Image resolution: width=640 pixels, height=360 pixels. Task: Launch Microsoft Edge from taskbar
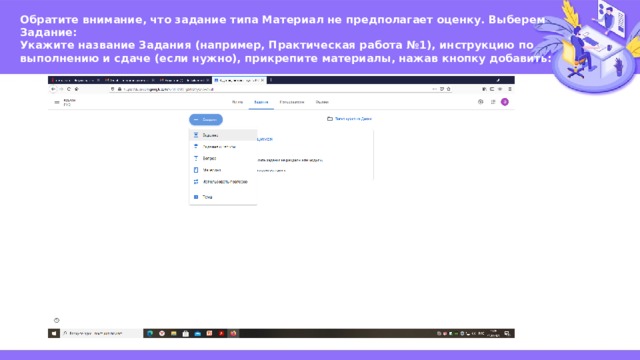point(150,333)
